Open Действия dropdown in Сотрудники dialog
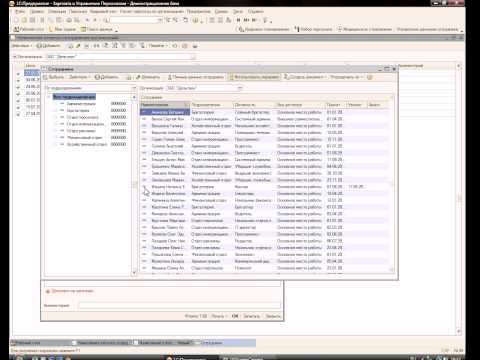Screen dimensions: 480x360 [79, 77]
